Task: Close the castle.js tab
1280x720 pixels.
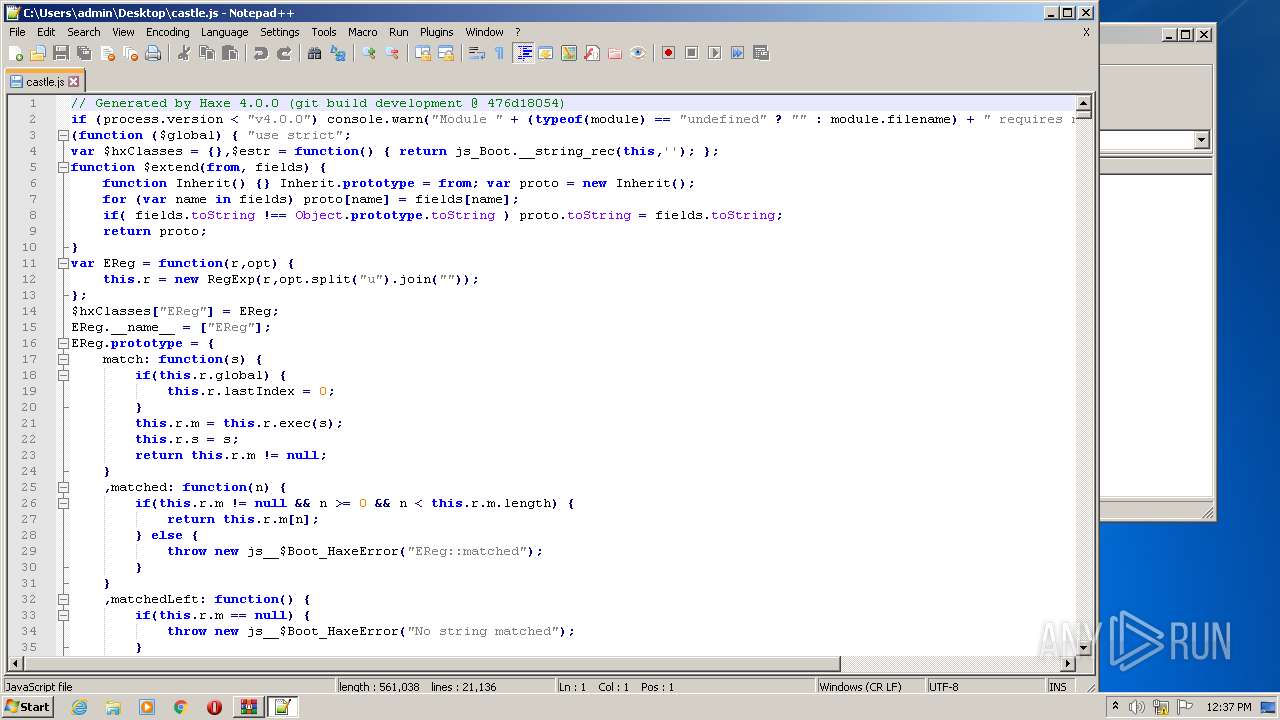Action: click(x=74, y=82)
